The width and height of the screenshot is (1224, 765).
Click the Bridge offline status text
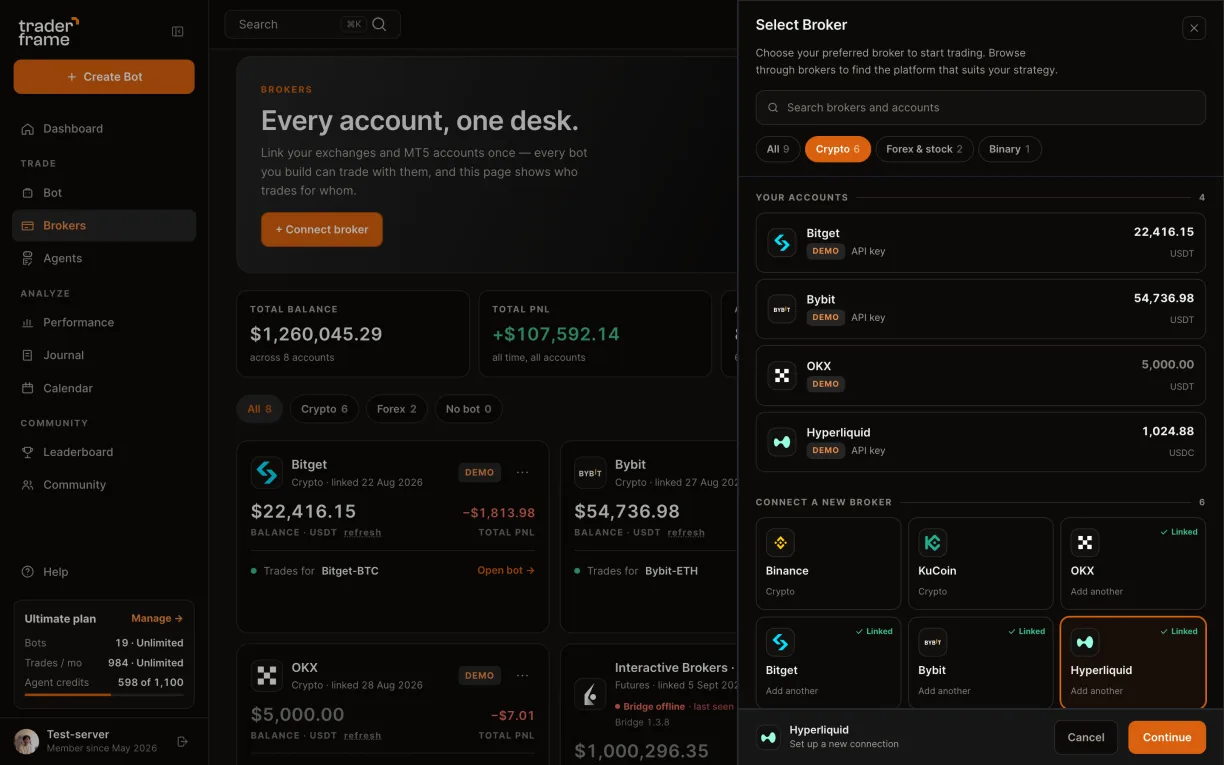pyautogui.click(x=654, y=706)
